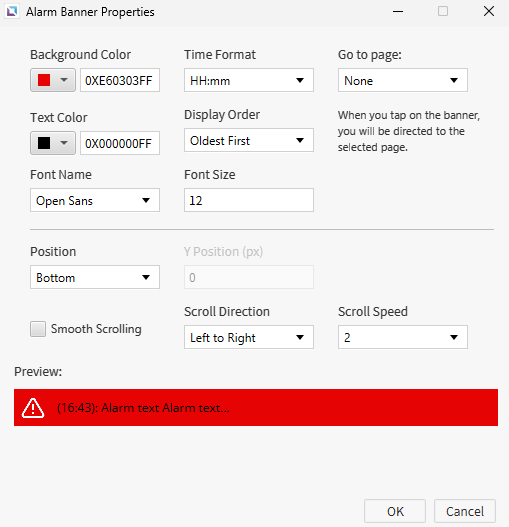Click the alarm warning triangle icon in preview
This screenshot has width=509, height=527.
tap(33, 408)
